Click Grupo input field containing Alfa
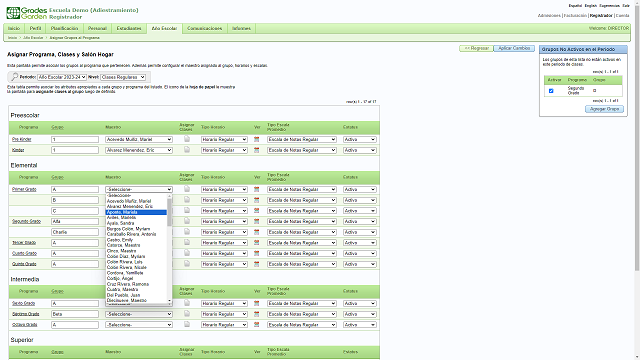This screenshot has width=640, height=360. click(x=75, y=222)
